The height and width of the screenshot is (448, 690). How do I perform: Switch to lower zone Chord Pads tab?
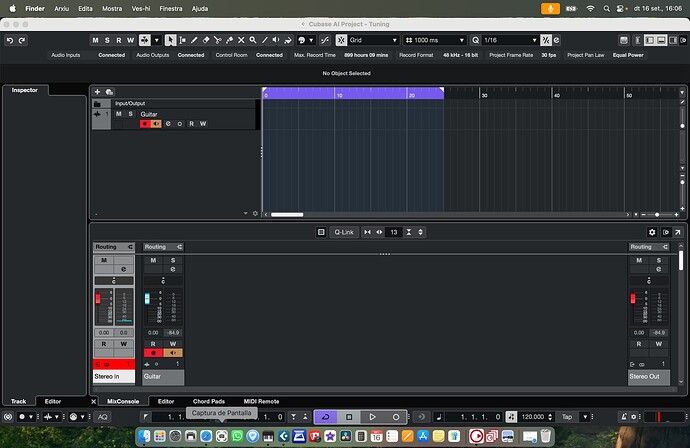pos(209,401)
